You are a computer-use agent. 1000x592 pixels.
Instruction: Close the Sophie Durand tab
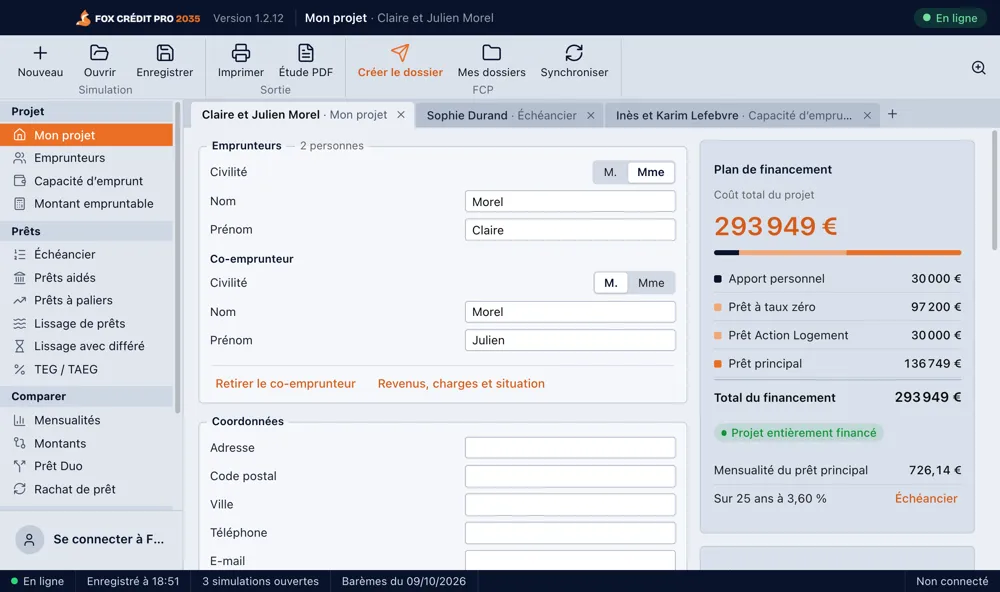coord(591,115)
